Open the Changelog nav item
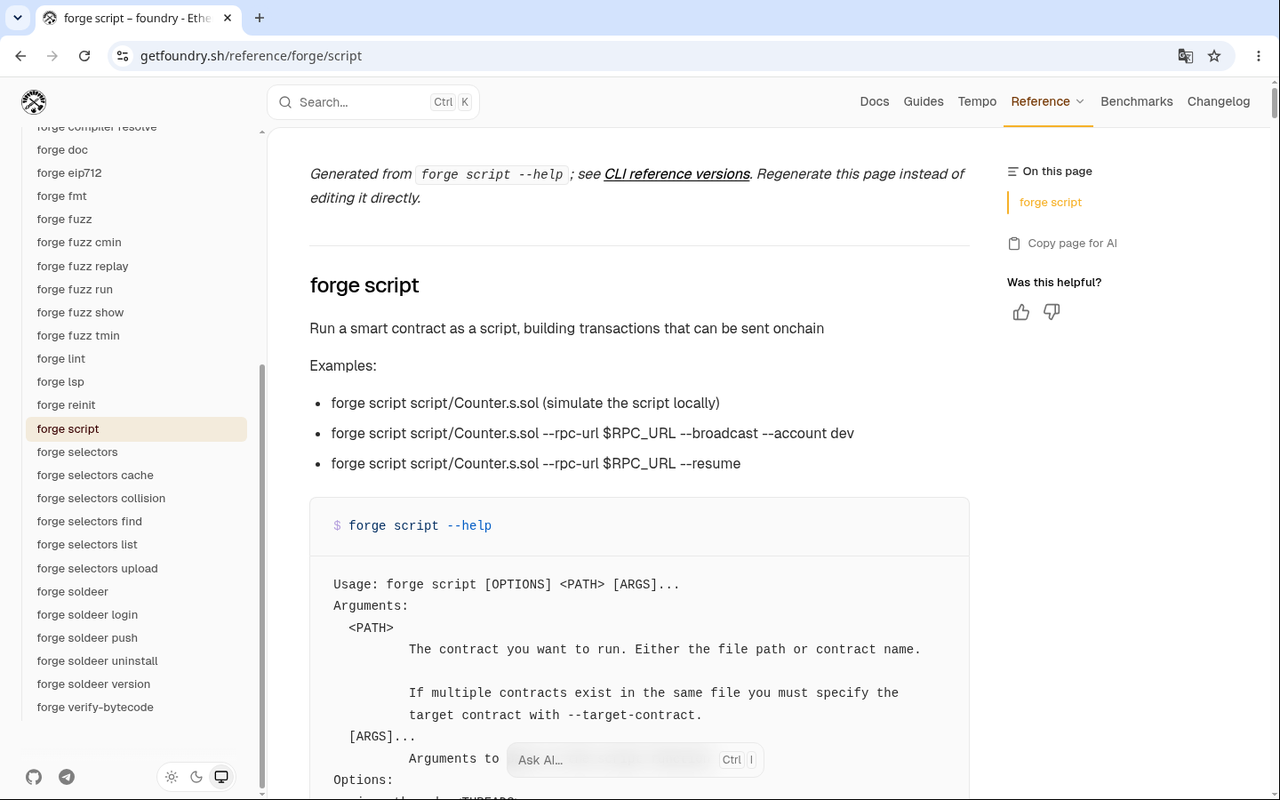The height and width of the screenshot is (800, 1280). point(1218,102)
